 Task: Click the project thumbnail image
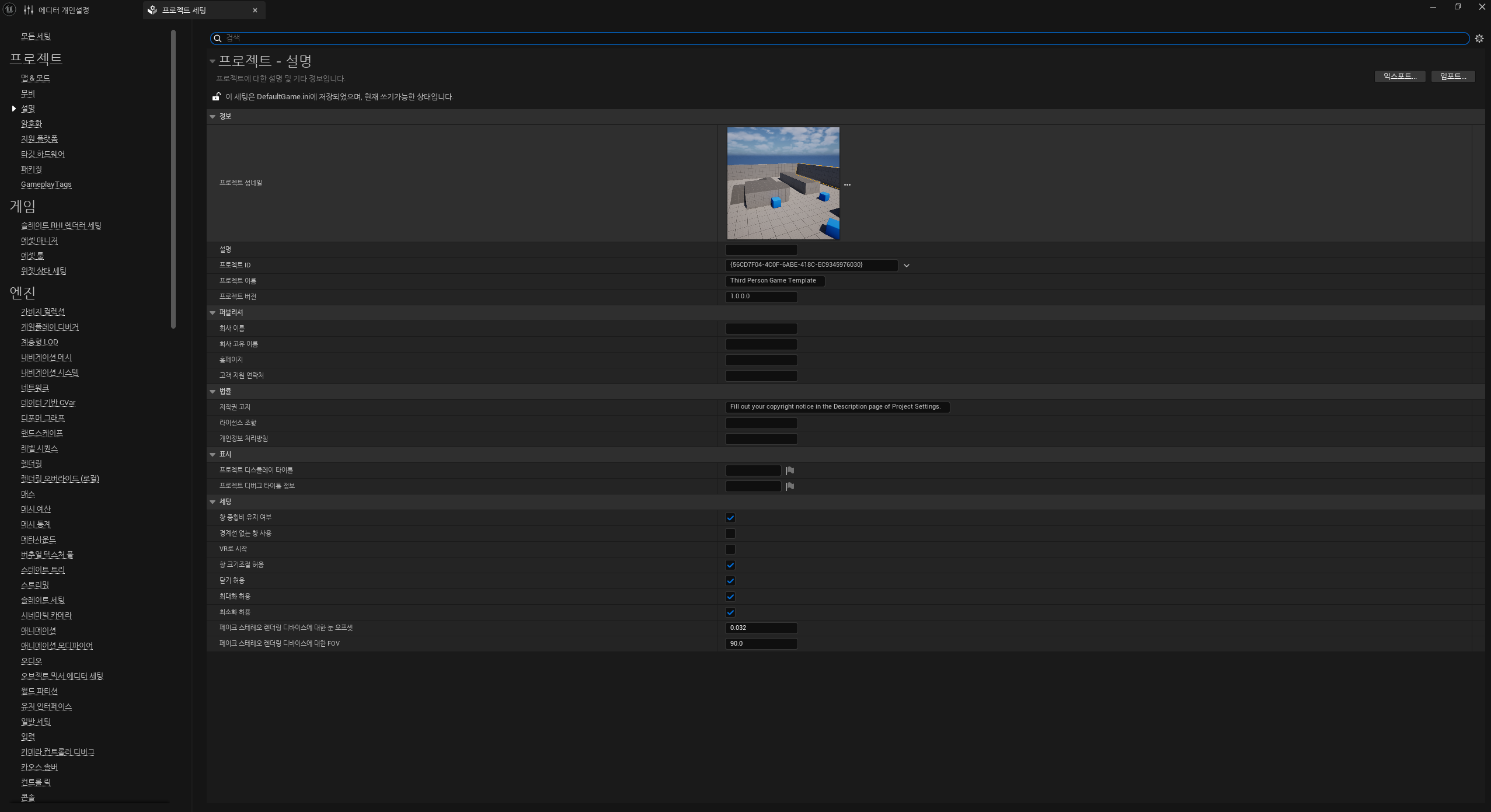(783, 183)
